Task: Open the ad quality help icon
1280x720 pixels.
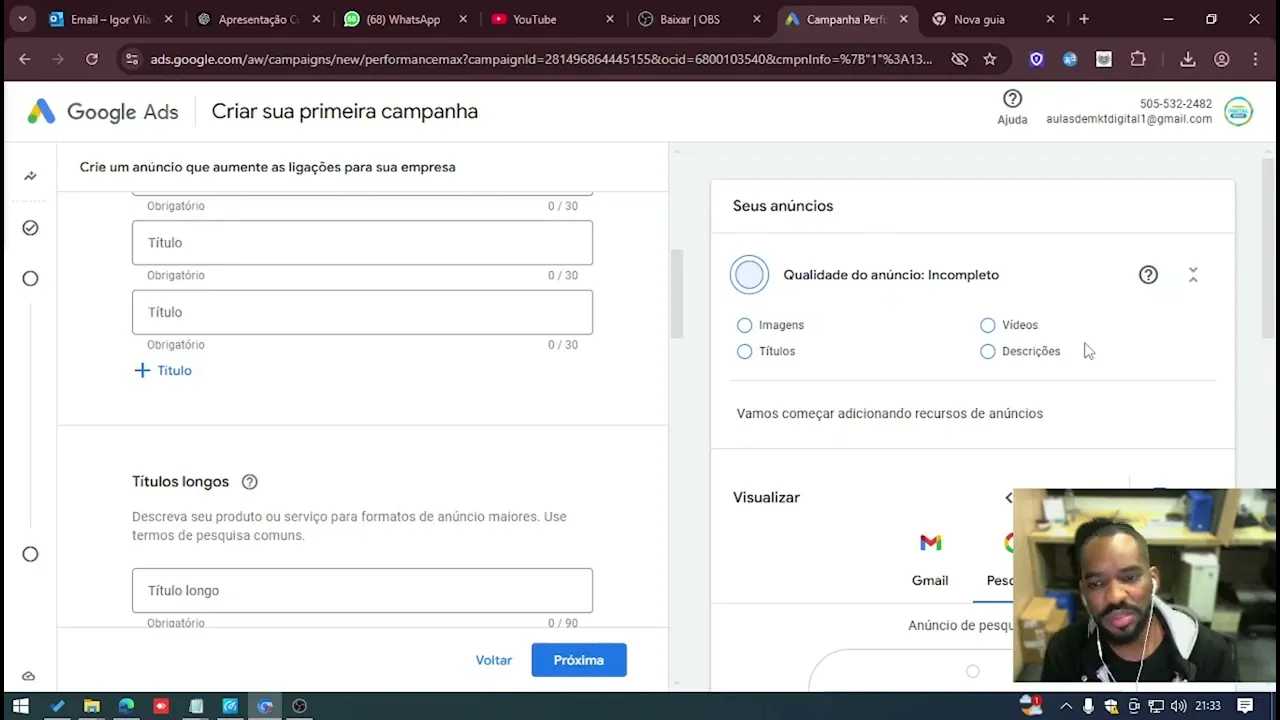Action: [1148, 275]
